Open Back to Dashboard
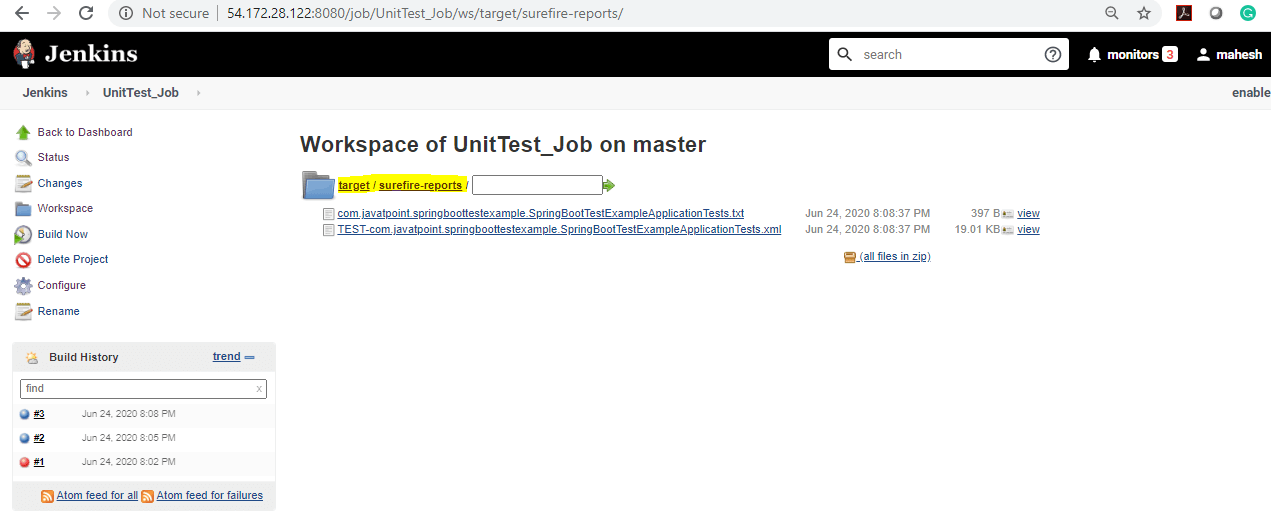This screenshot has height=521, width=1271. coord(85,132)
